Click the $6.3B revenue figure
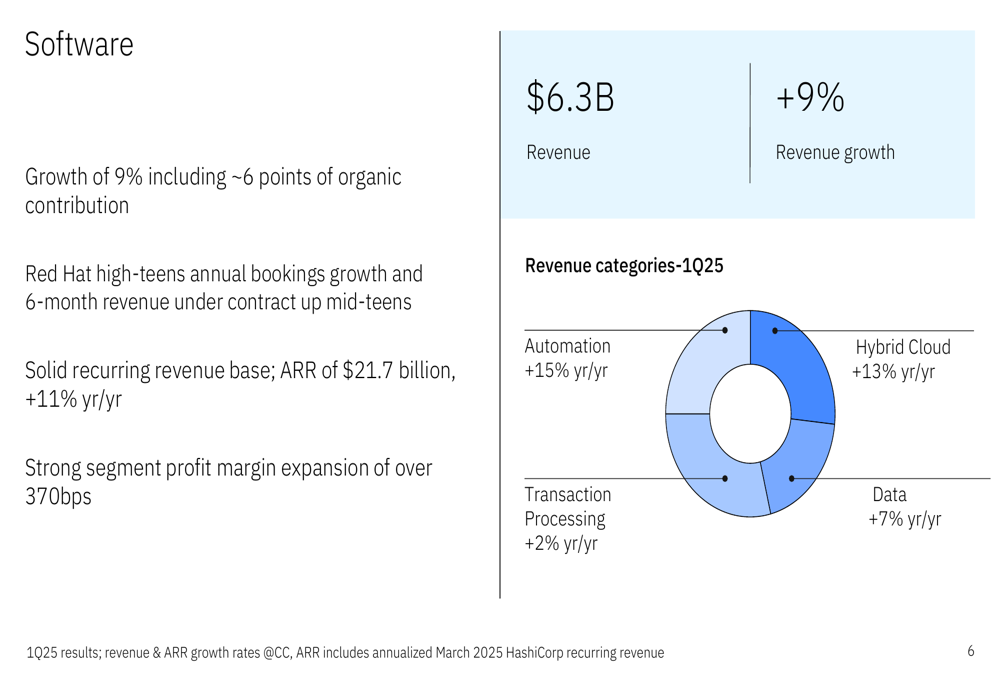This screenshot has height=685, width=1000. 570,98
